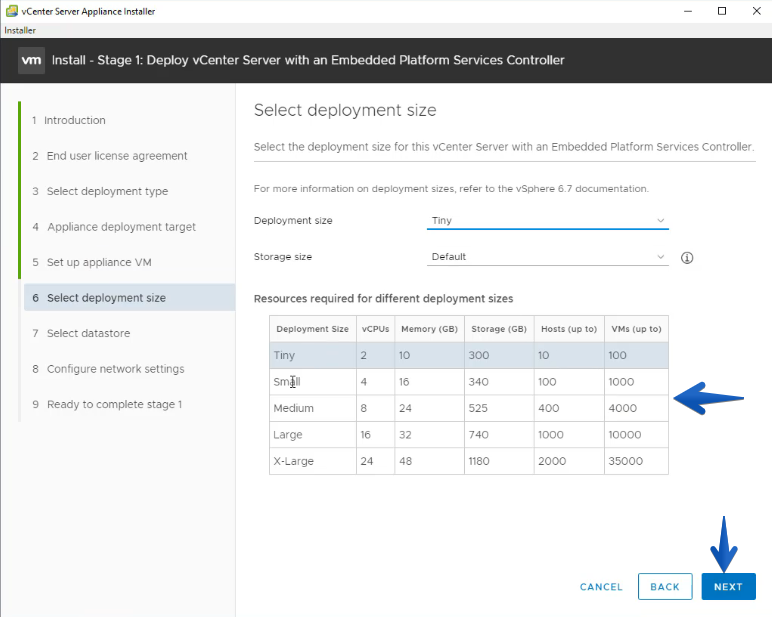
Task: Go to step 1 Introduction
Action: 69,120
